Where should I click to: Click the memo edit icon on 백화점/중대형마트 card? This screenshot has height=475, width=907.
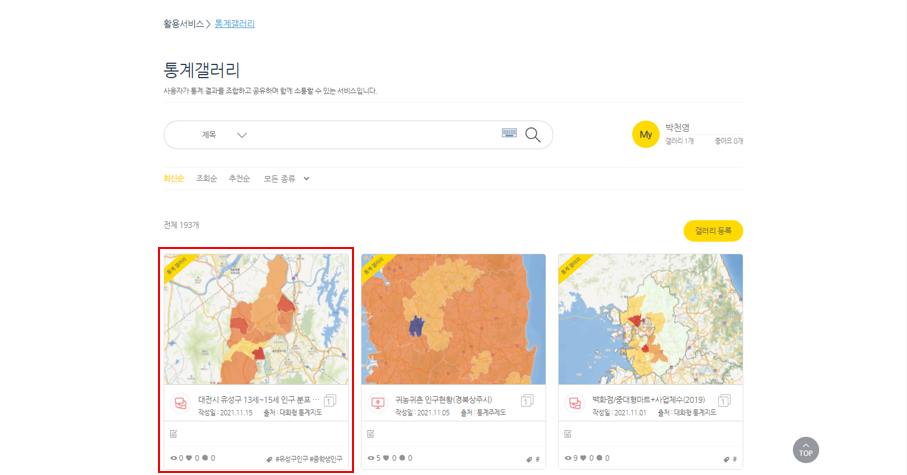pos(568,434)
